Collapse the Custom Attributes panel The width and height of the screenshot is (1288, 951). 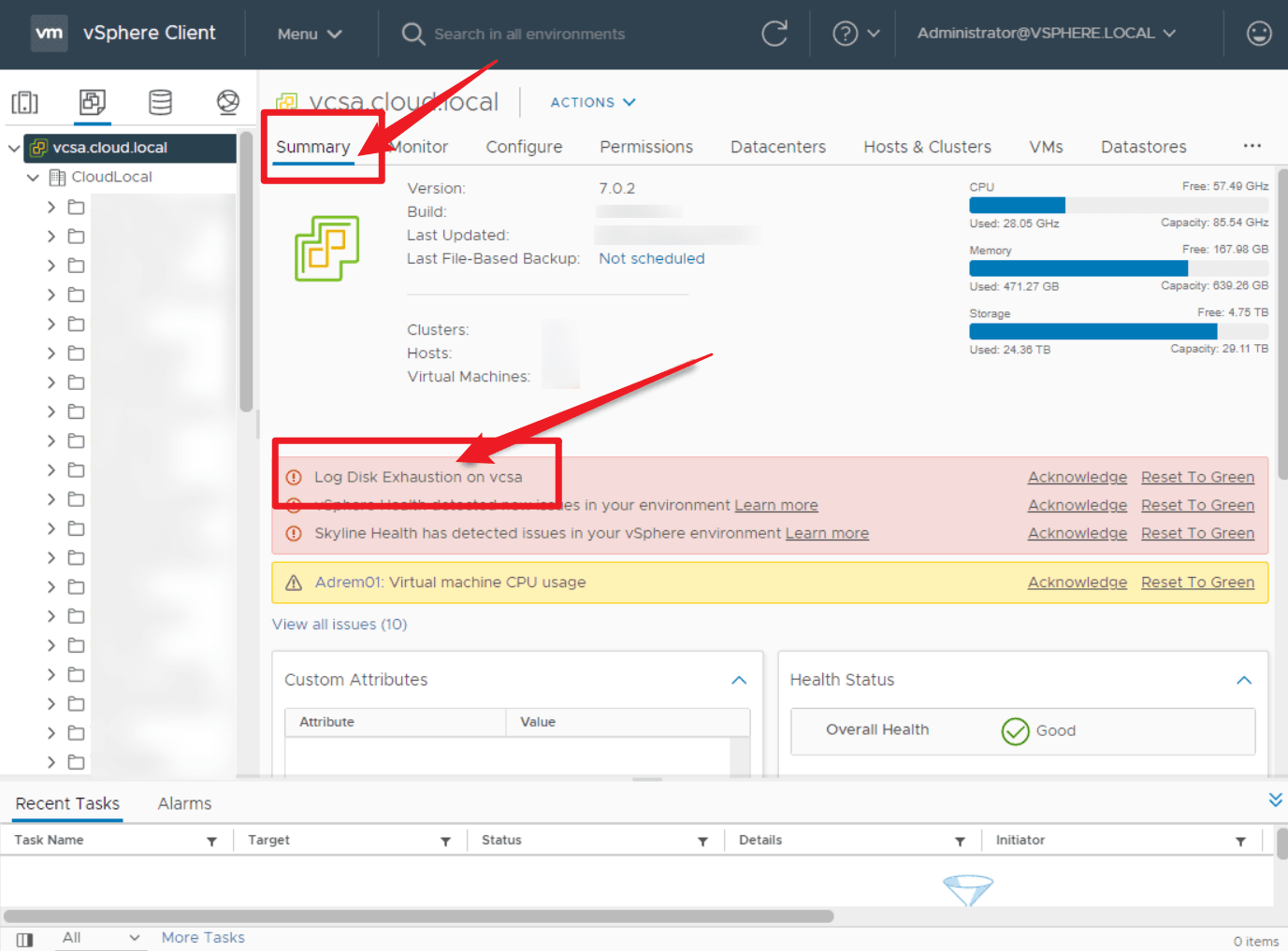pyautogui.click(x=739, y=680)
